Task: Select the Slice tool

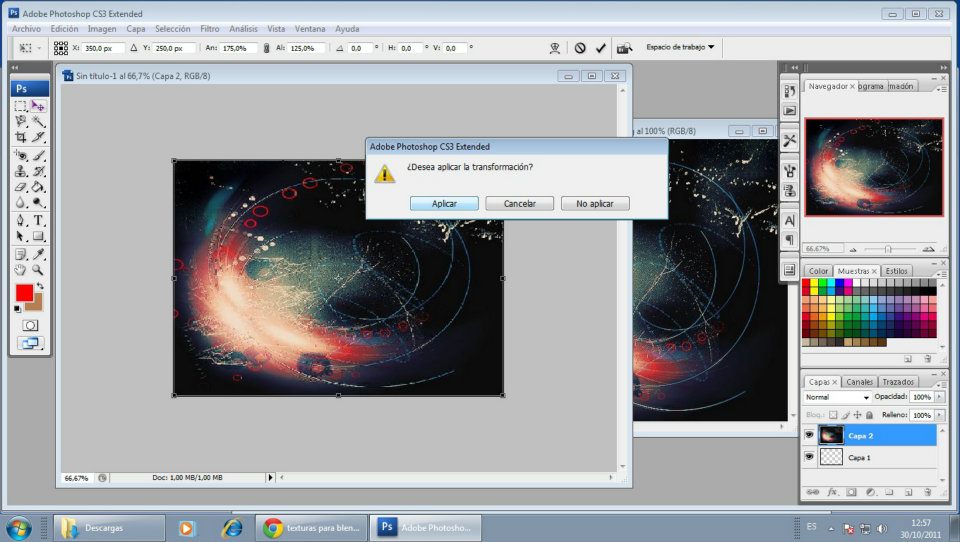Action: (38, 137)
